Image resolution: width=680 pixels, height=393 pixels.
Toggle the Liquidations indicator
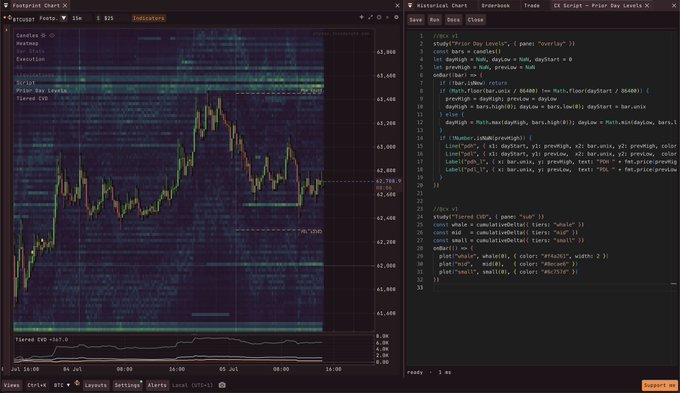pos(36,75)
